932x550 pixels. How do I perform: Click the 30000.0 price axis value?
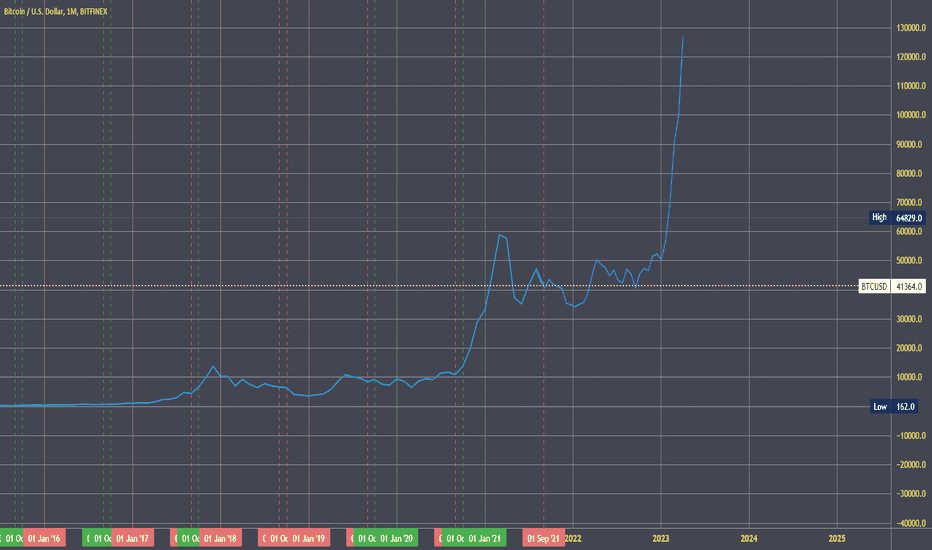tap(911, 319)
